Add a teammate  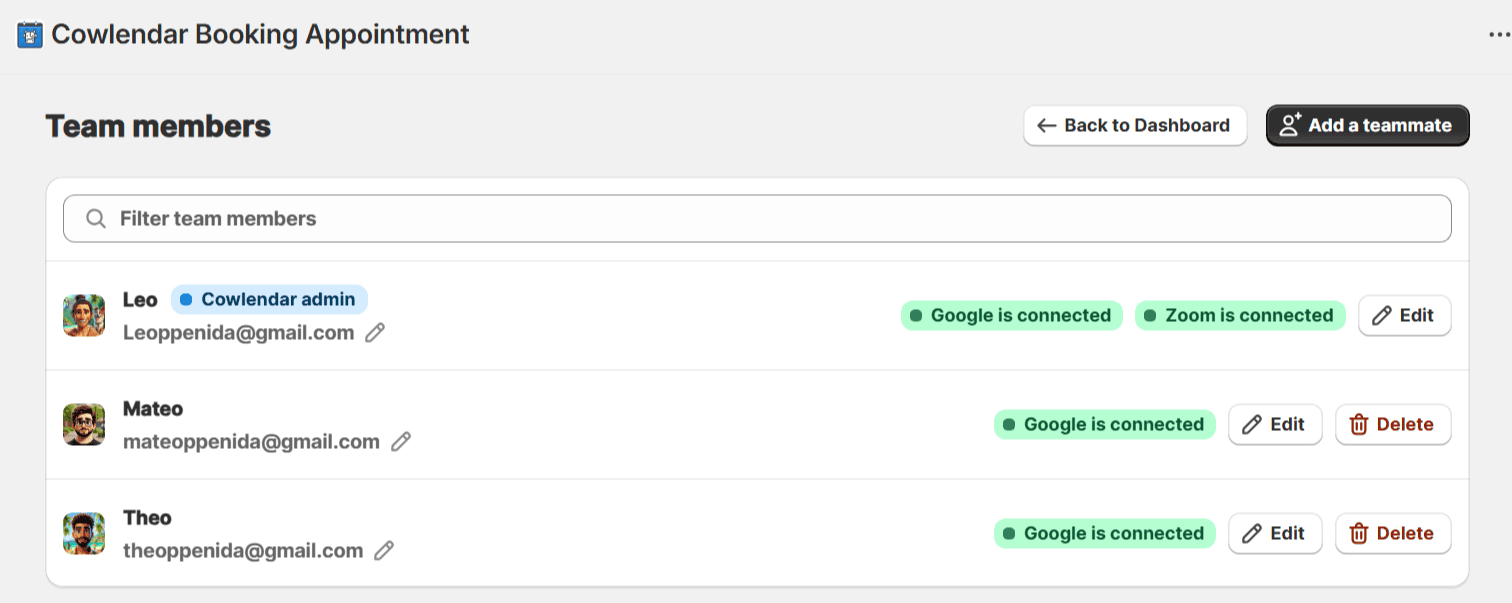(x=1368, y=126)
